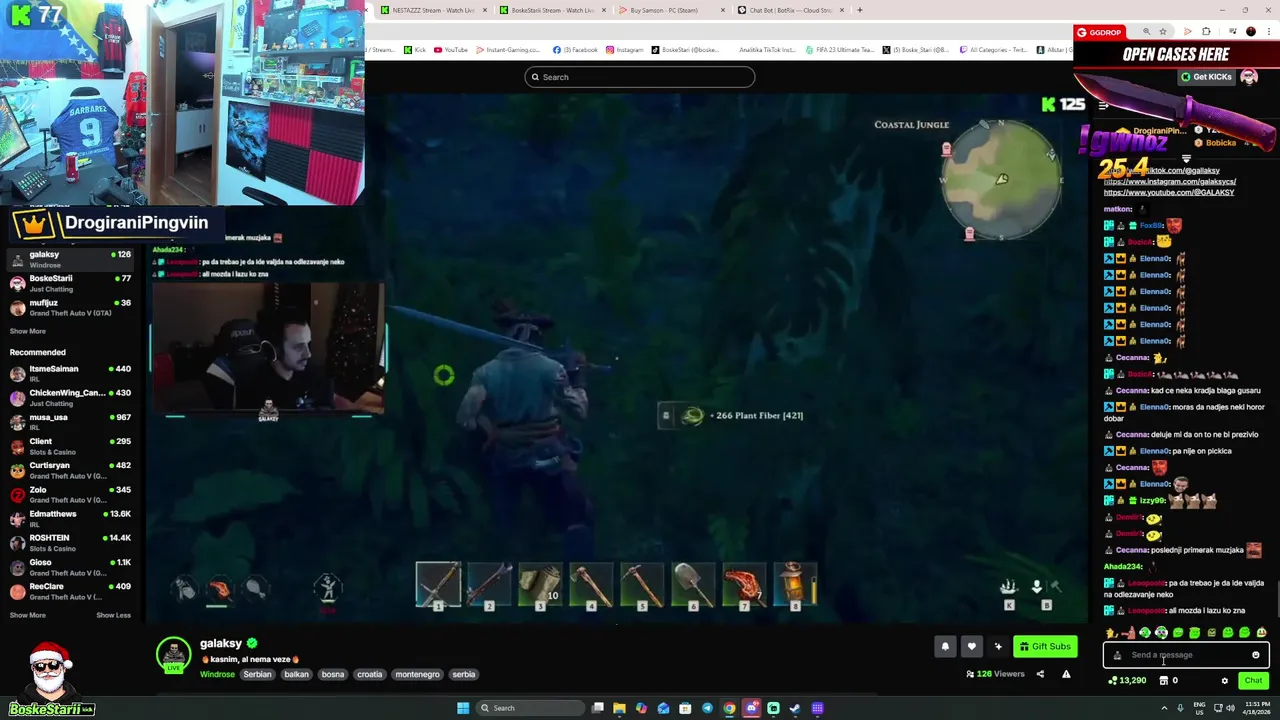Open the Facebook bookmark
Image resolution: width=1280 pixels, height=720 pixels.
pyautogui.click(x=575, y=50)
